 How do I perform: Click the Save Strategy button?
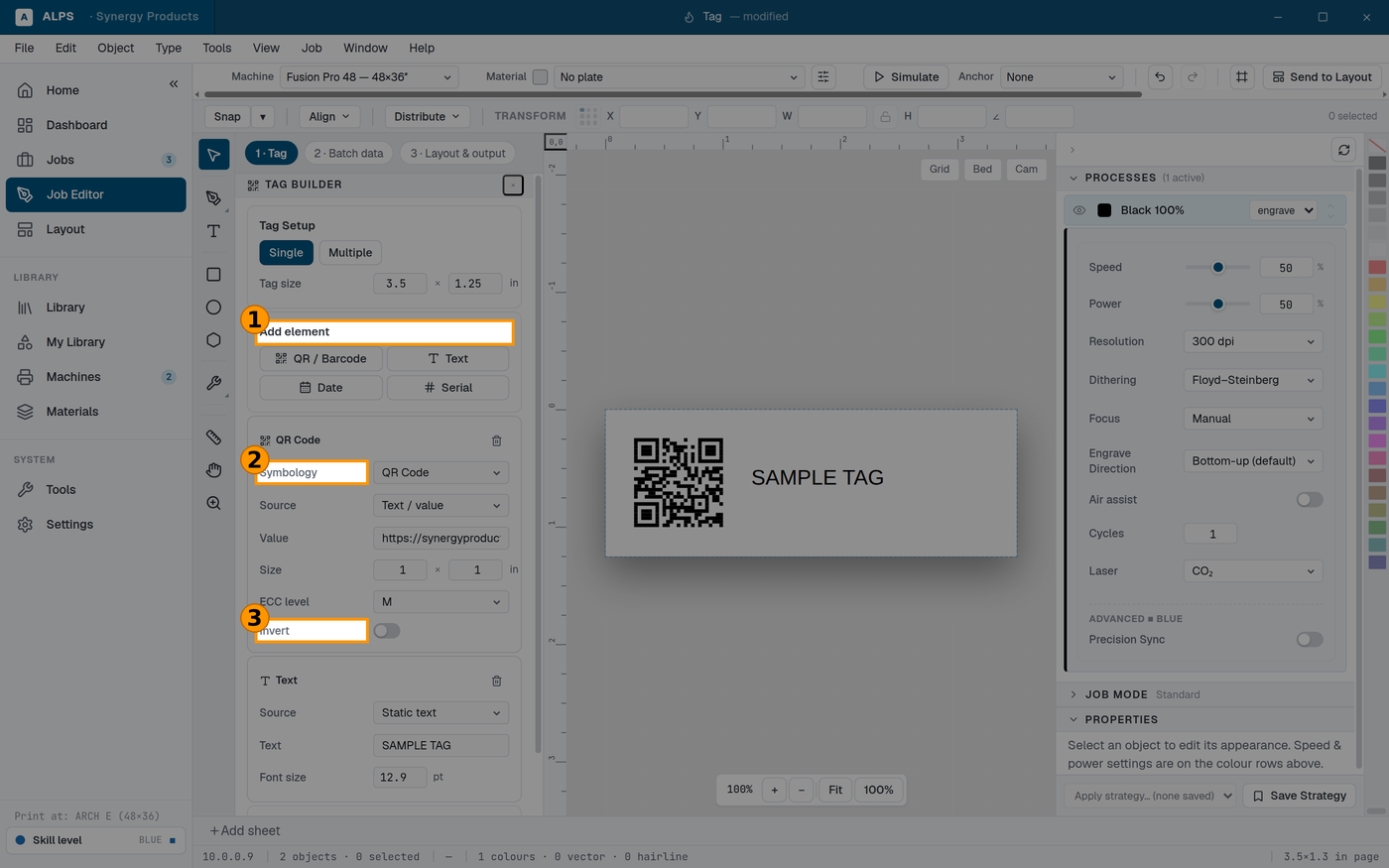tap(1300, 796)
